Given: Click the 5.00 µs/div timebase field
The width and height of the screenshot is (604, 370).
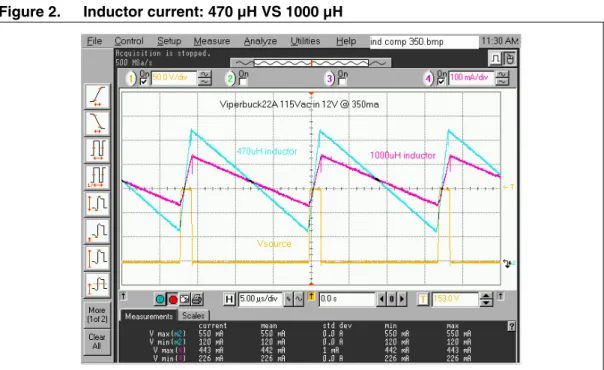Looking at the screenshot, I should [x=260, y=299].
